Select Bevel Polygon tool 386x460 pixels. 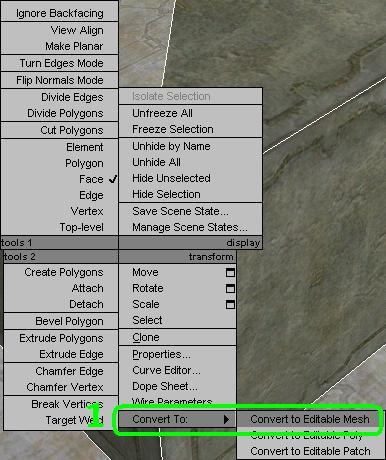[69, 321]
